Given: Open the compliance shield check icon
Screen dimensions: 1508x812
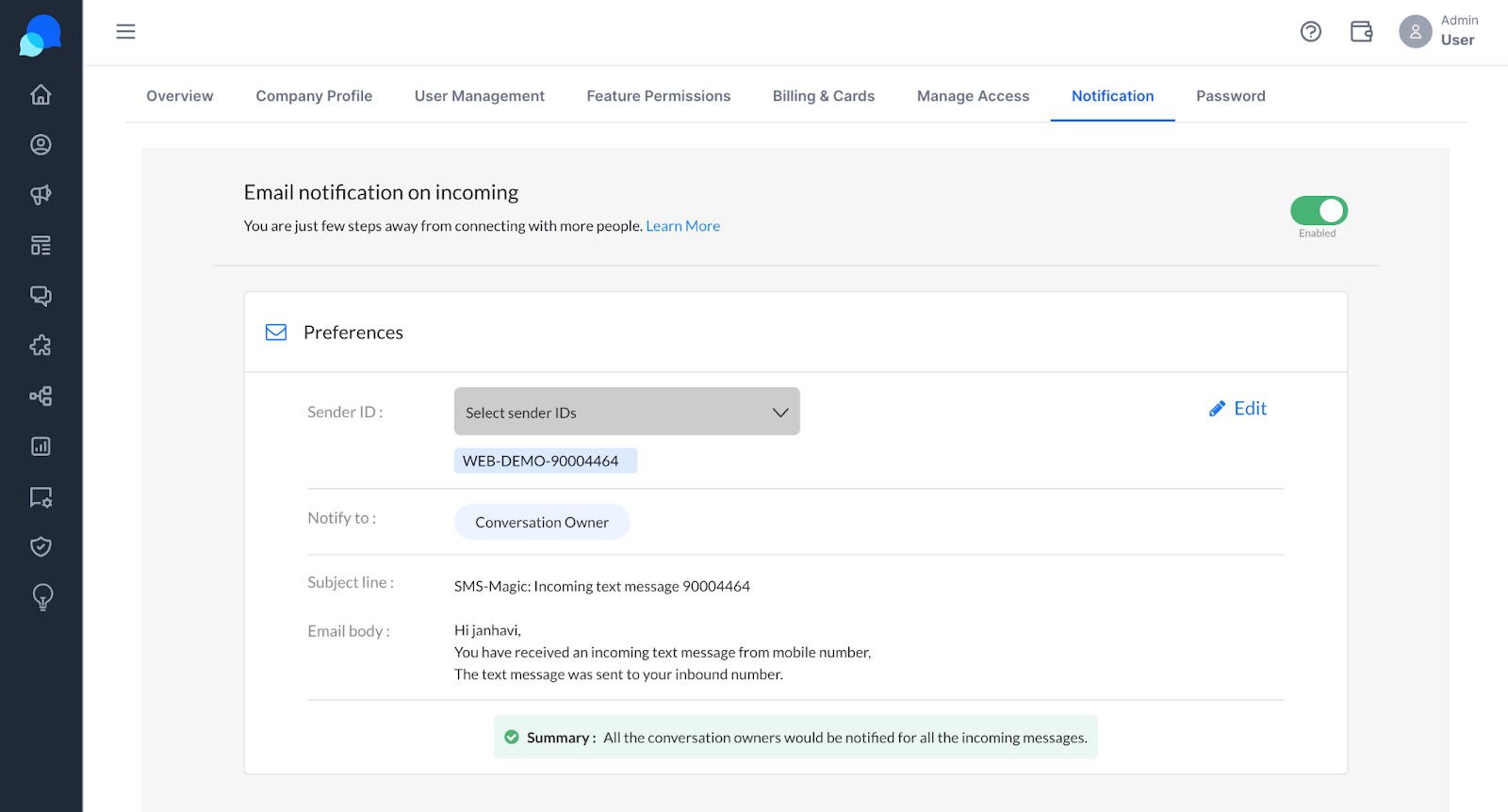Looking at the screenshot, I should (x=41, y=546).
